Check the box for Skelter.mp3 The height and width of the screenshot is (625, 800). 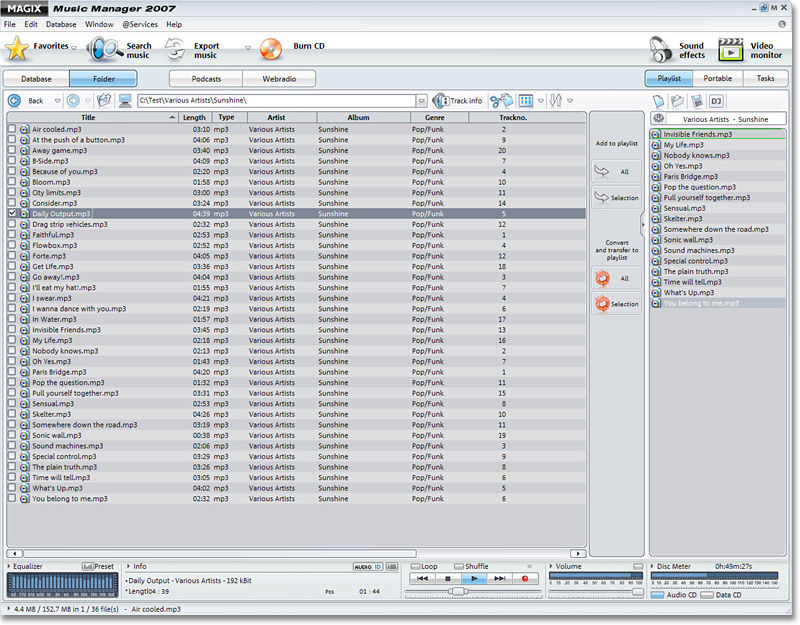pyautogui.click(x=12, y=414)
